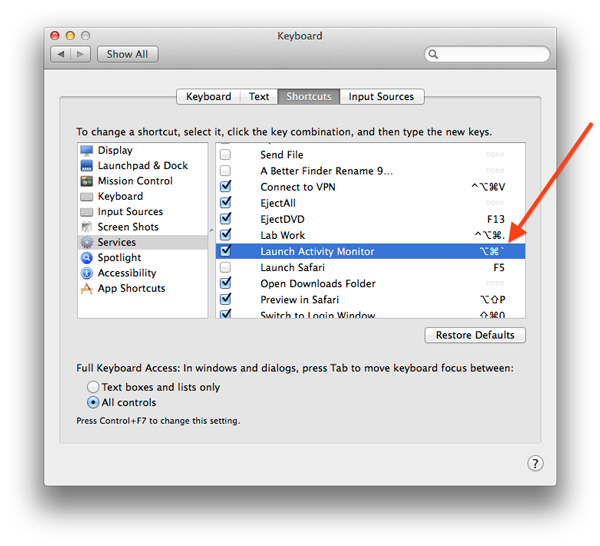Click the EjectAll row name
600x546 pixels.
point(278,203)
